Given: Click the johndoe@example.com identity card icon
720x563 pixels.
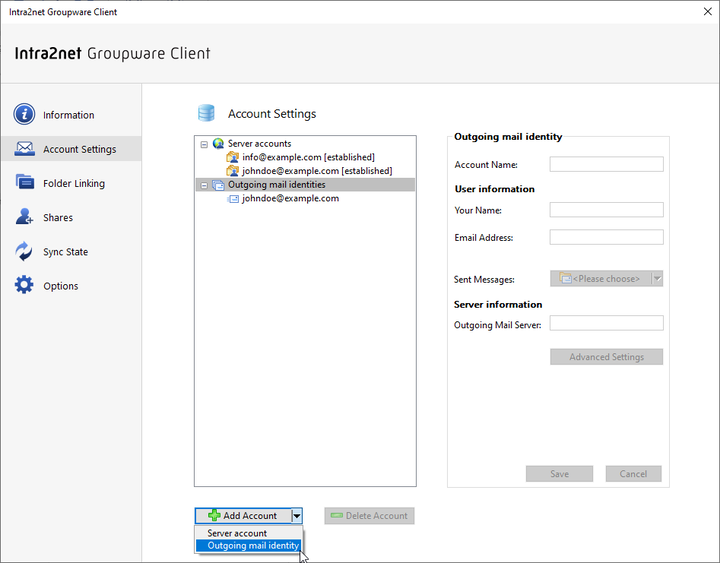Looking at the screenshot, I should (x=233, y=199).
